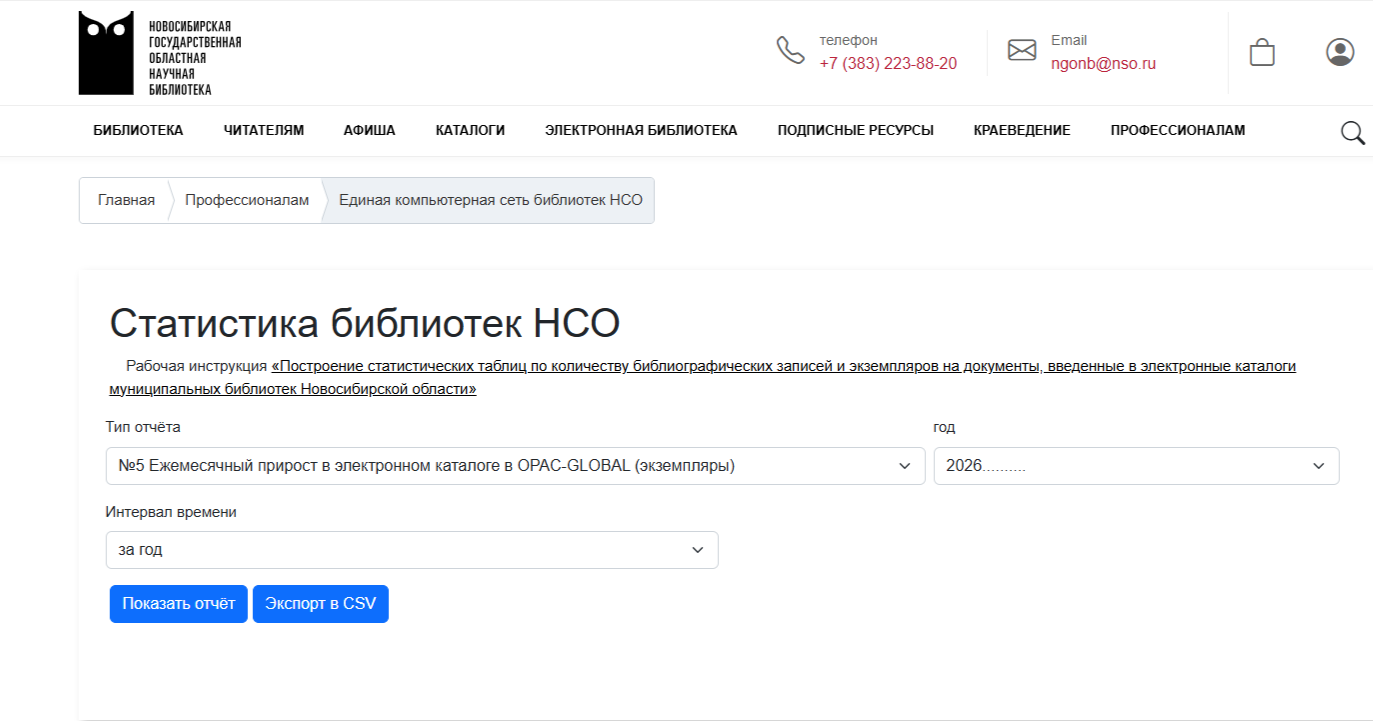Screen dimensions: 1373x721
Task: Click the ngonb@nso.ru email link
Action: pos(1102,64)
